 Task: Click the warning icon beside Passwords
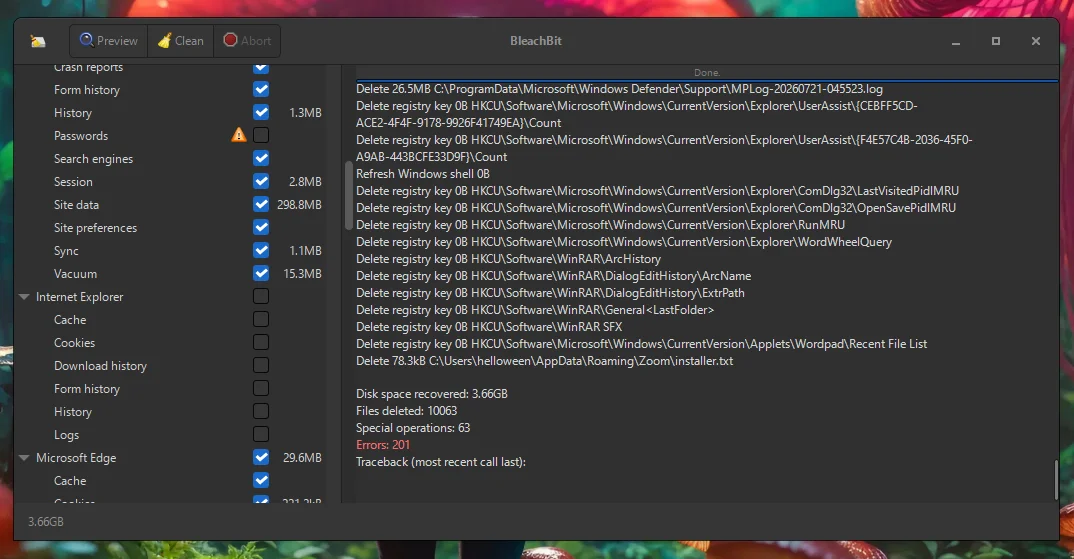238,135
